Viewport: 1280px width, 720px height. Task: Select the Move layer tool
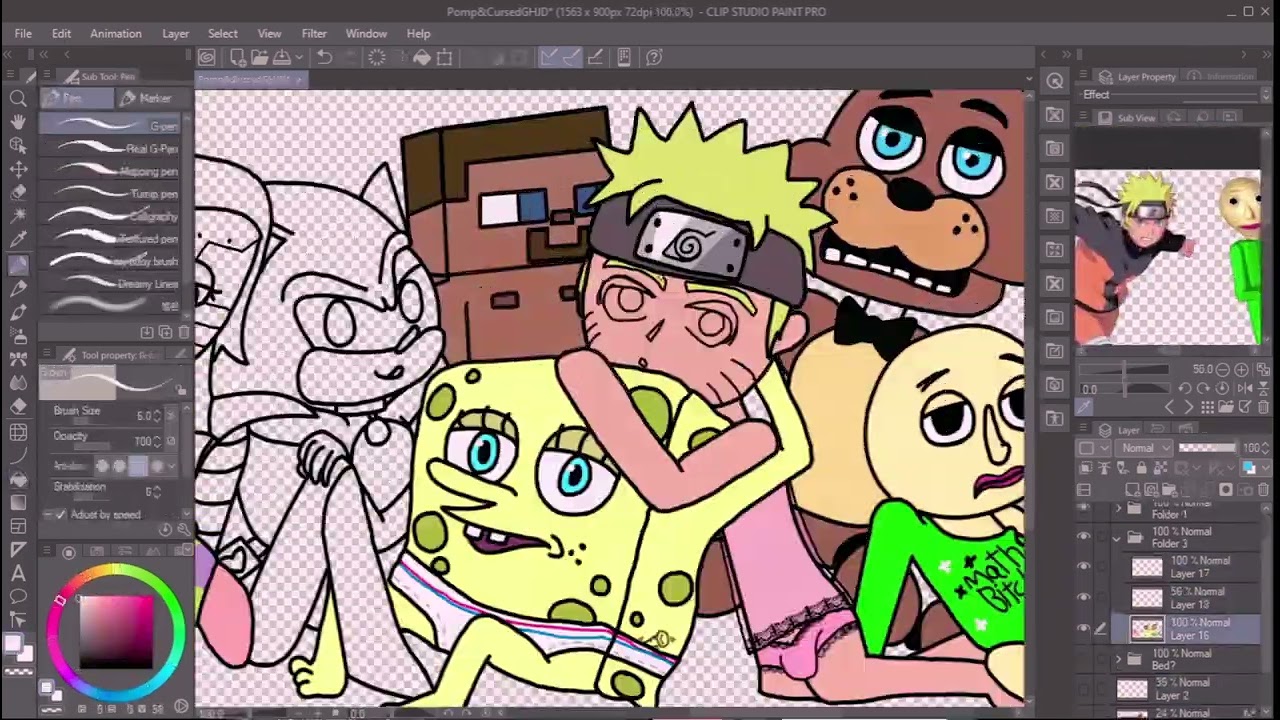[x=18, y=170]
